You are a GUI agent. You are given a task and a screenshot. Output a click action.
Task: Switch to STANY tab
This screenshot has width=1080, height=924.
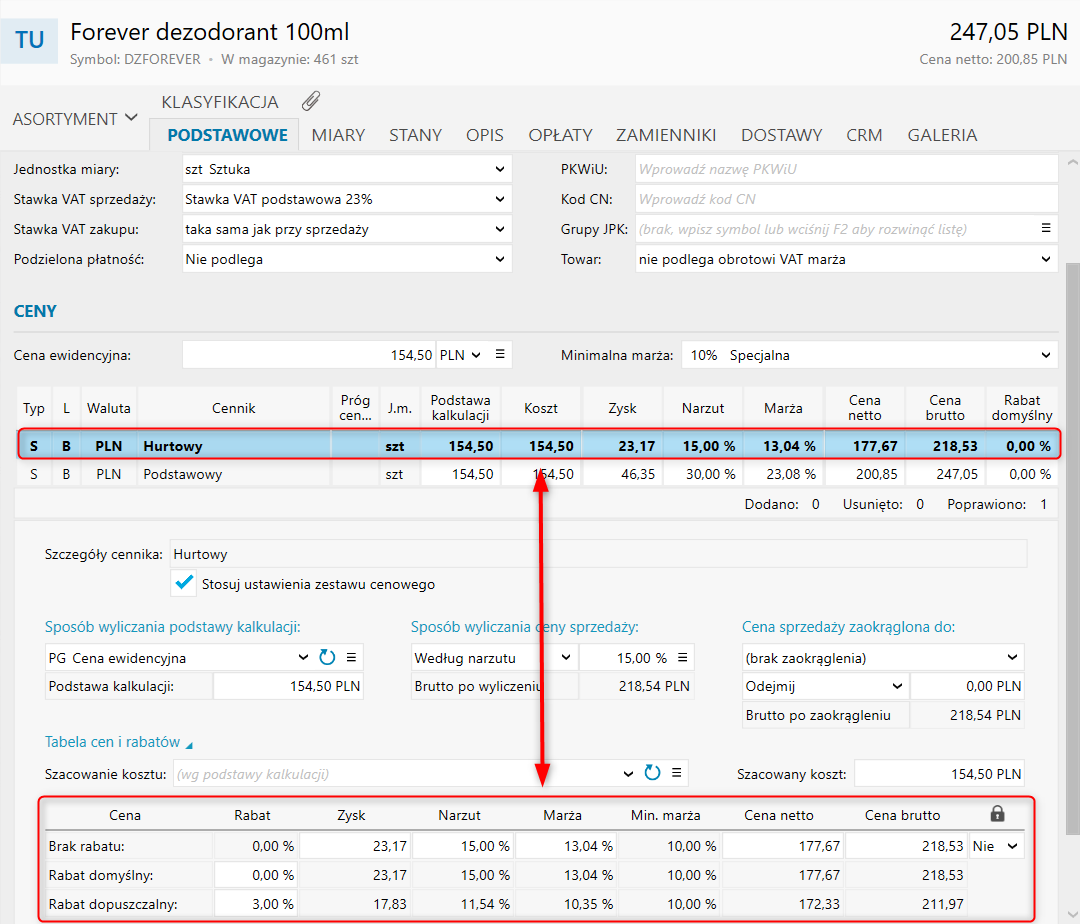[x=415, y=135]
